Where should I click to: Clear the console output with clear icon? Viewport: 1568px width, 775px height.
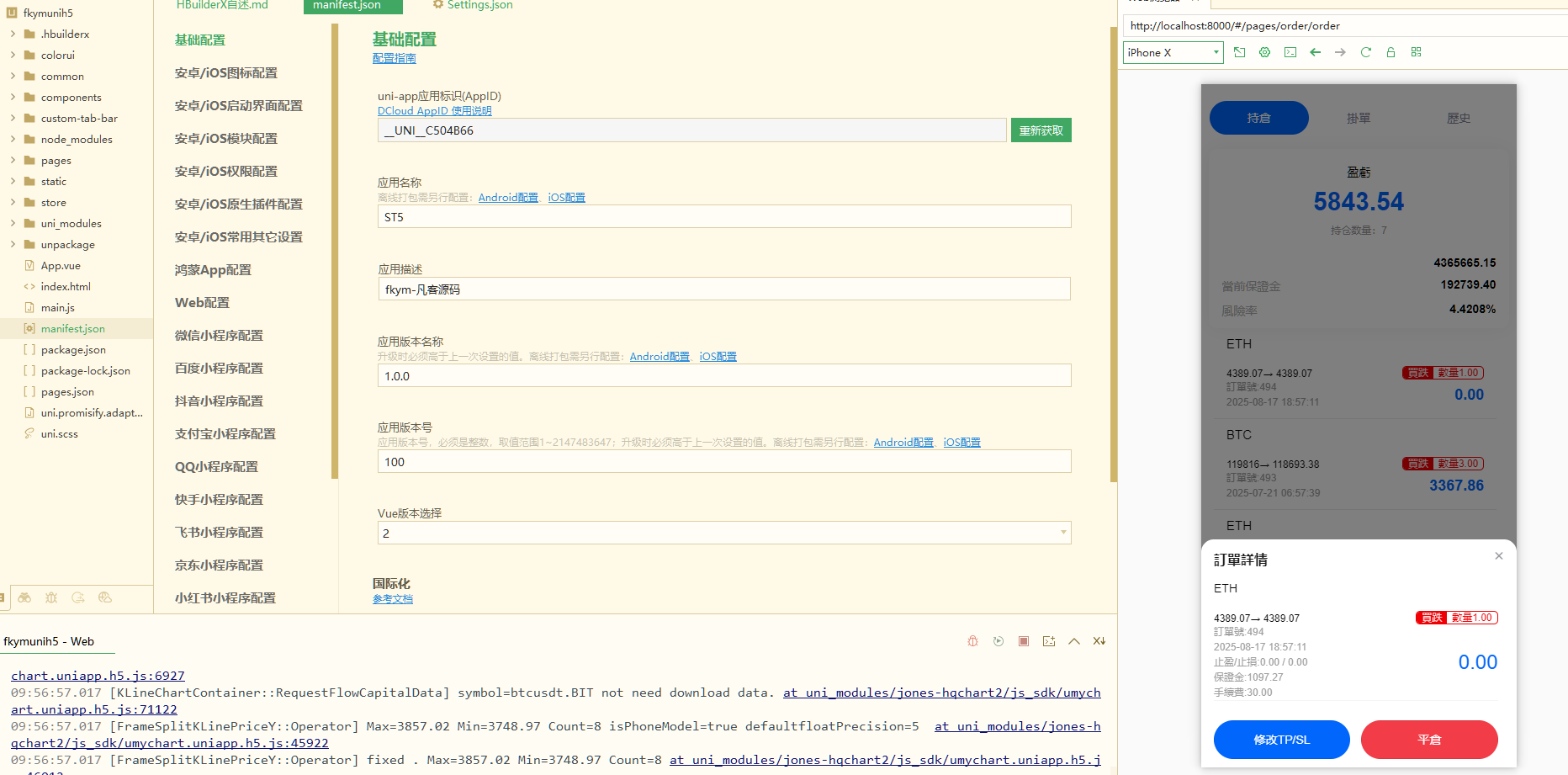click(1099, 640)
